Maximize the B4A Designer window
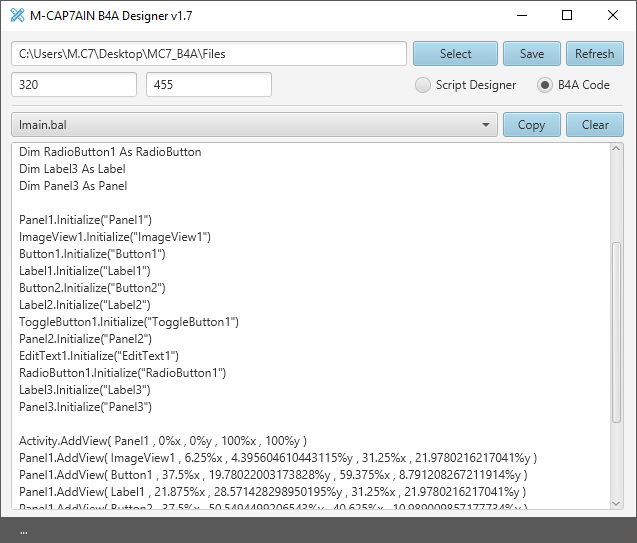The height and width of the screenshot is (543, 637). (567, 15)
